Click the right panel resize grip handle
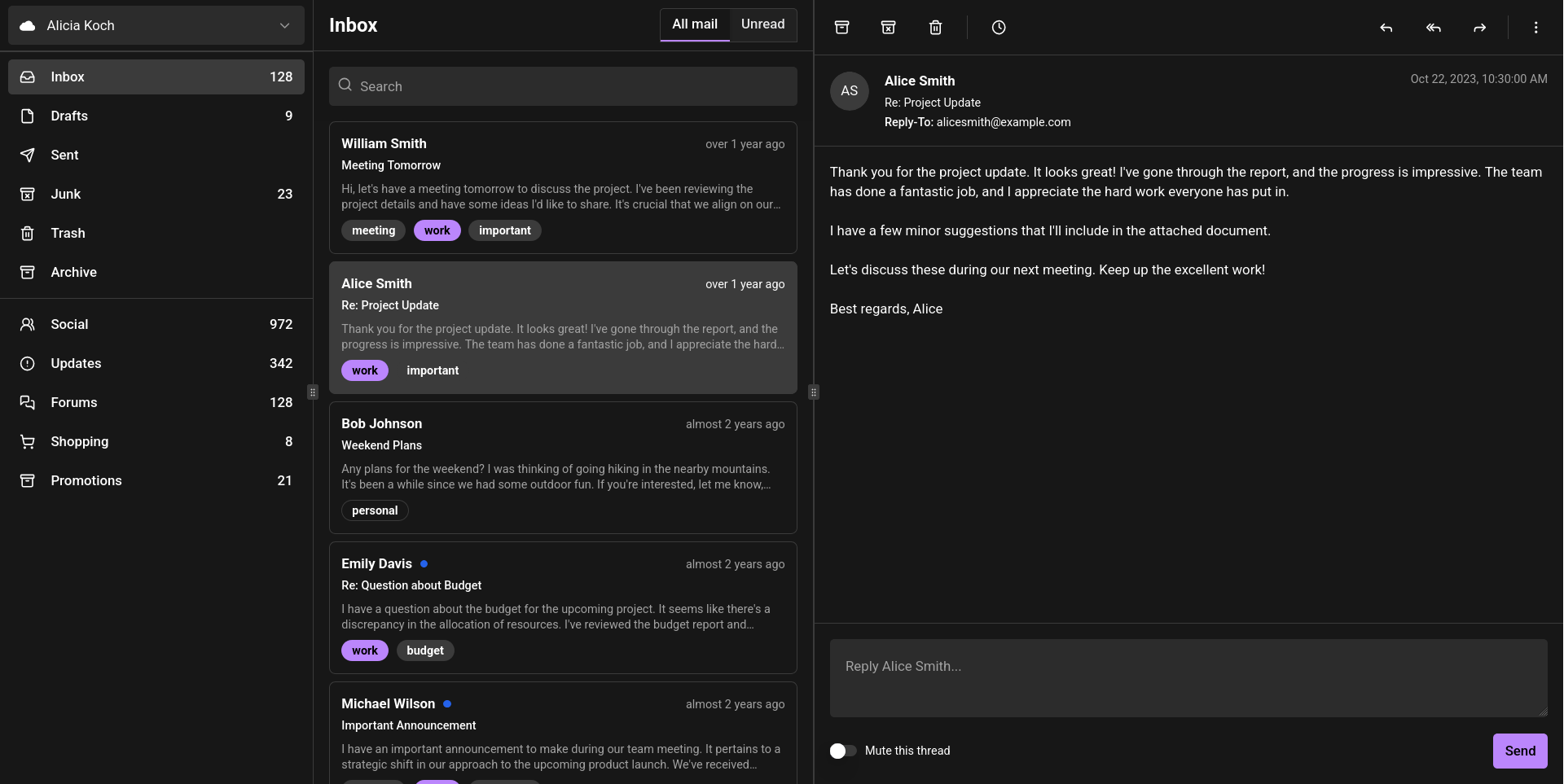The image size is (1564, 784). 814,392
